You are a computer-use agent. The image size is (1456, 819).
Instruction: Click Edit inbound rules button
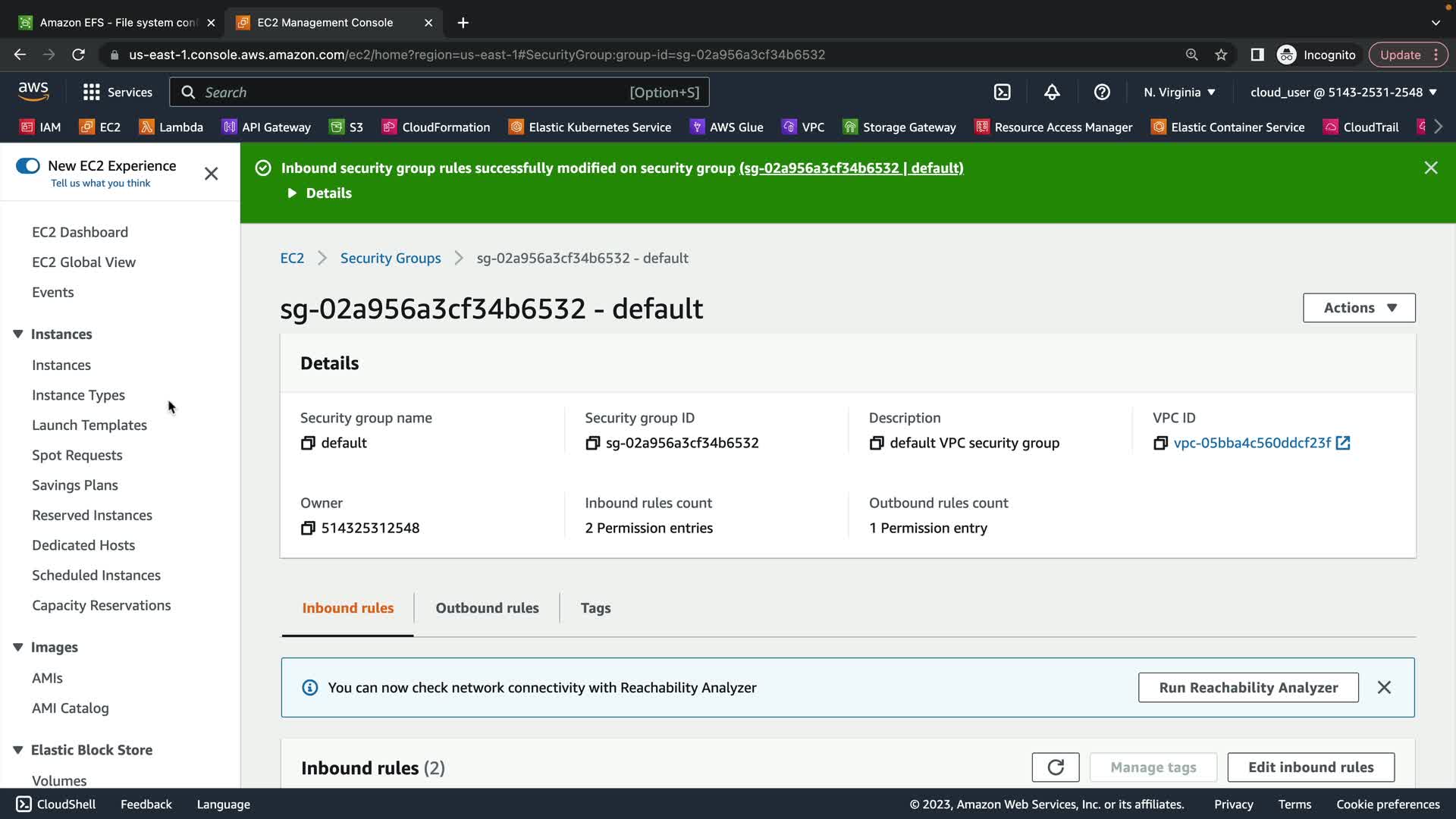[x=1310, y=767]
